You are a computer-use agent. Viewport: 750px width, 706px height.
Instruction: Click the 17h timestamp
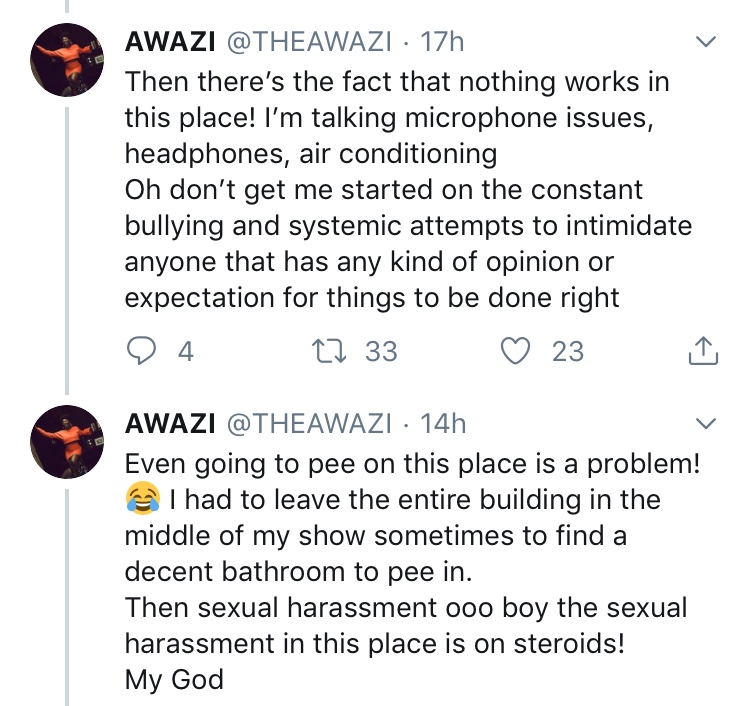pos(443,43)
